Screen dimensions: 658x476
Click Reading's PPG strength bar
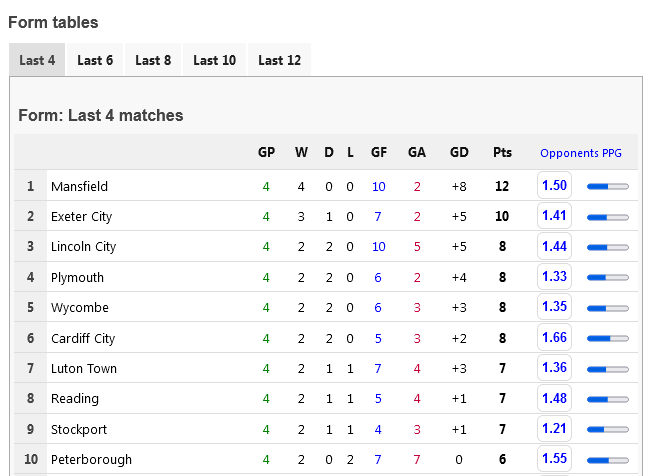point(607,400)
